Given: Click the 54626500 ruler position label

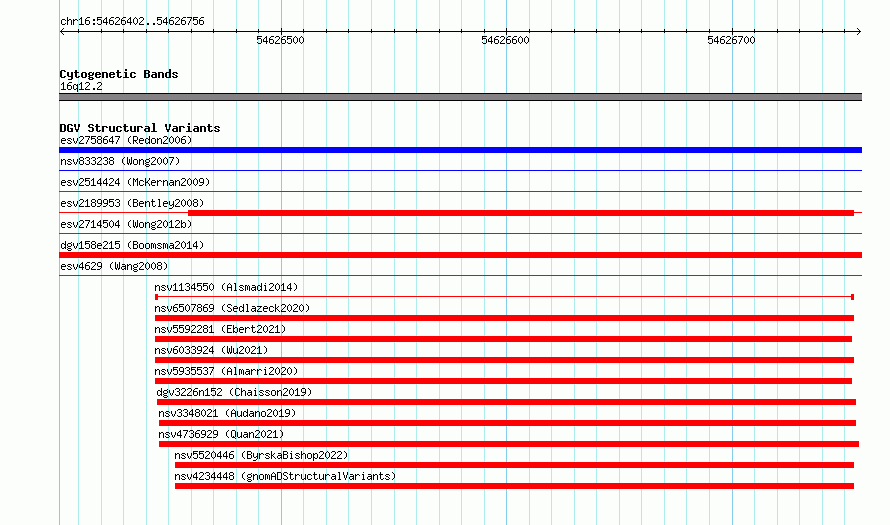Looking at the screenshot, I should tap(280, 40).
